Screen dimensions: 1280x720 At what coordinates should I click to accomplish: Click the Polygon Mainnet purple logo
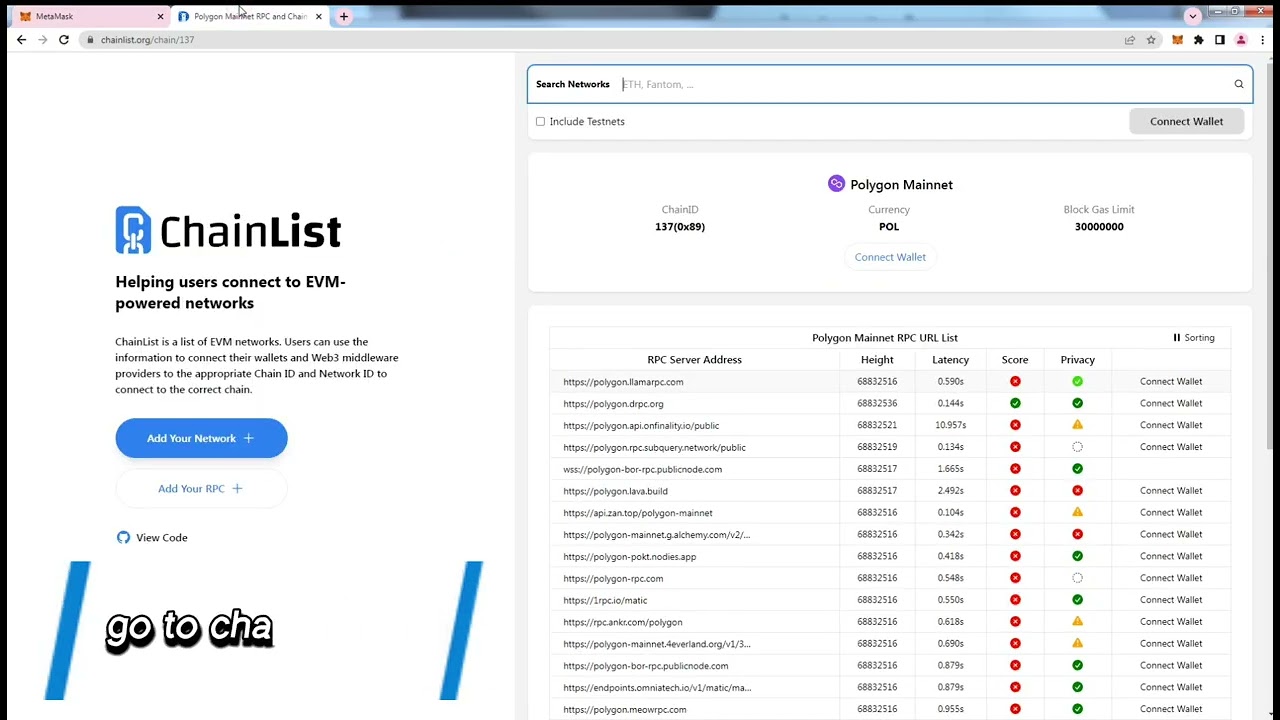click(x=836, y=184)
